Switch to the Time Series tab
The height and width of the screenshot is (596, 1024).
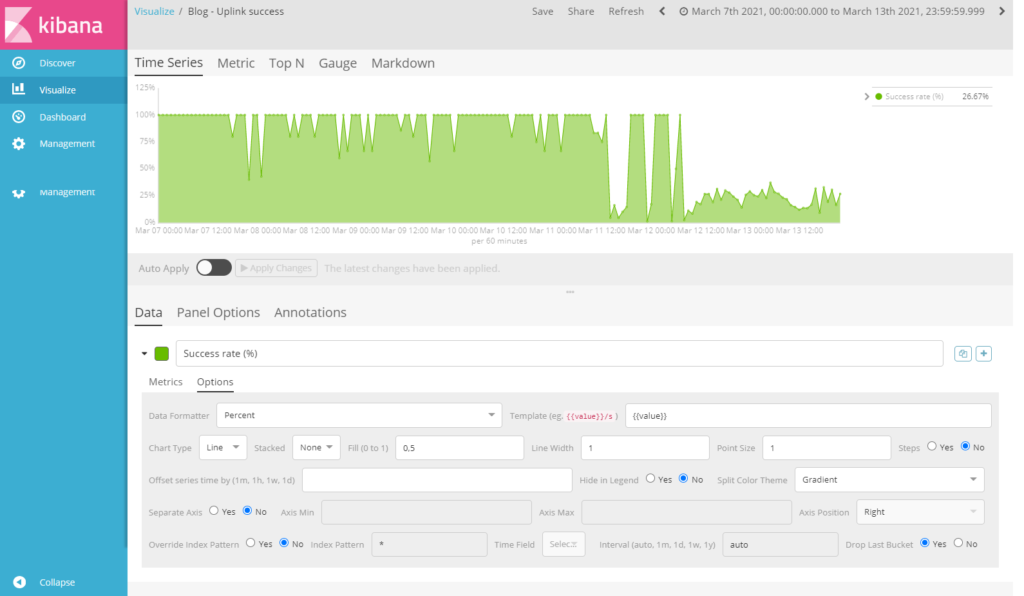click(168, 63)
